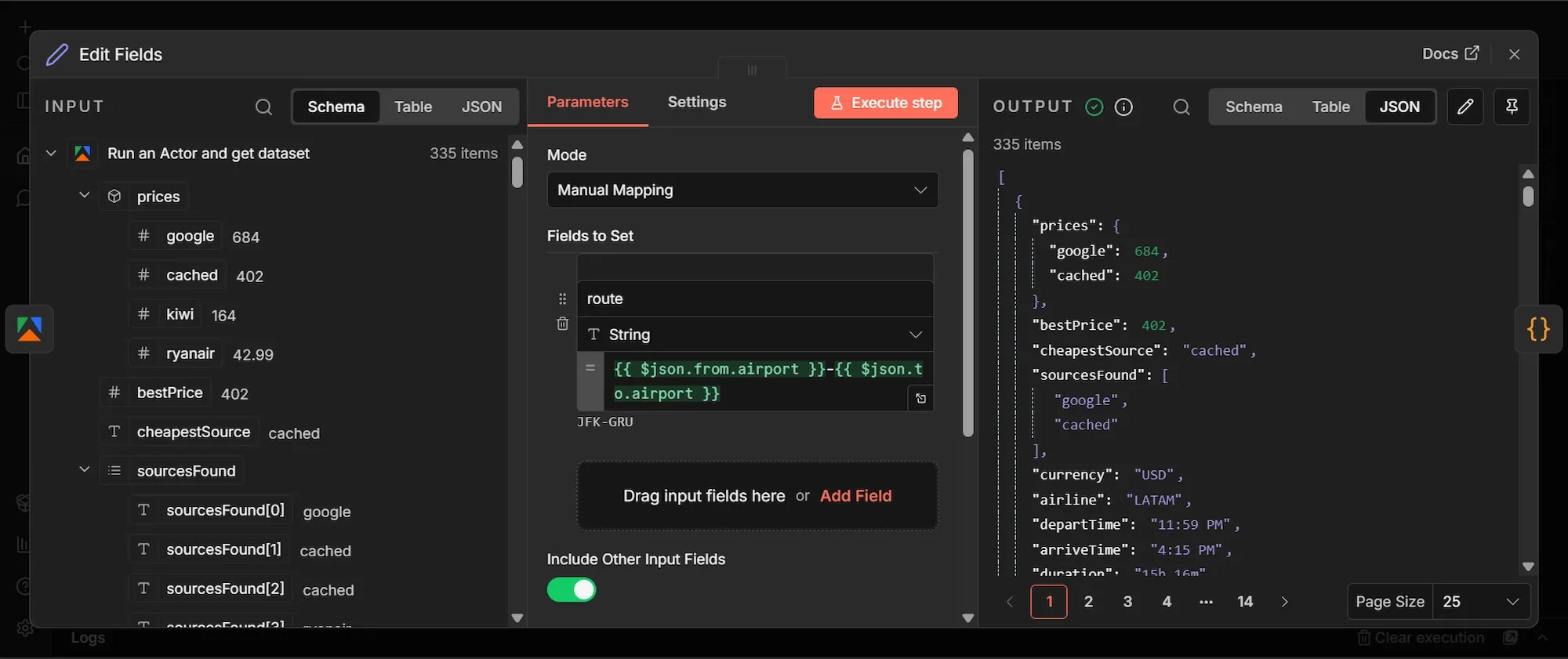Switch INPUT view to JSON
The width and height of the screenshot is (1568, 659).
click(x=481, y=107)
